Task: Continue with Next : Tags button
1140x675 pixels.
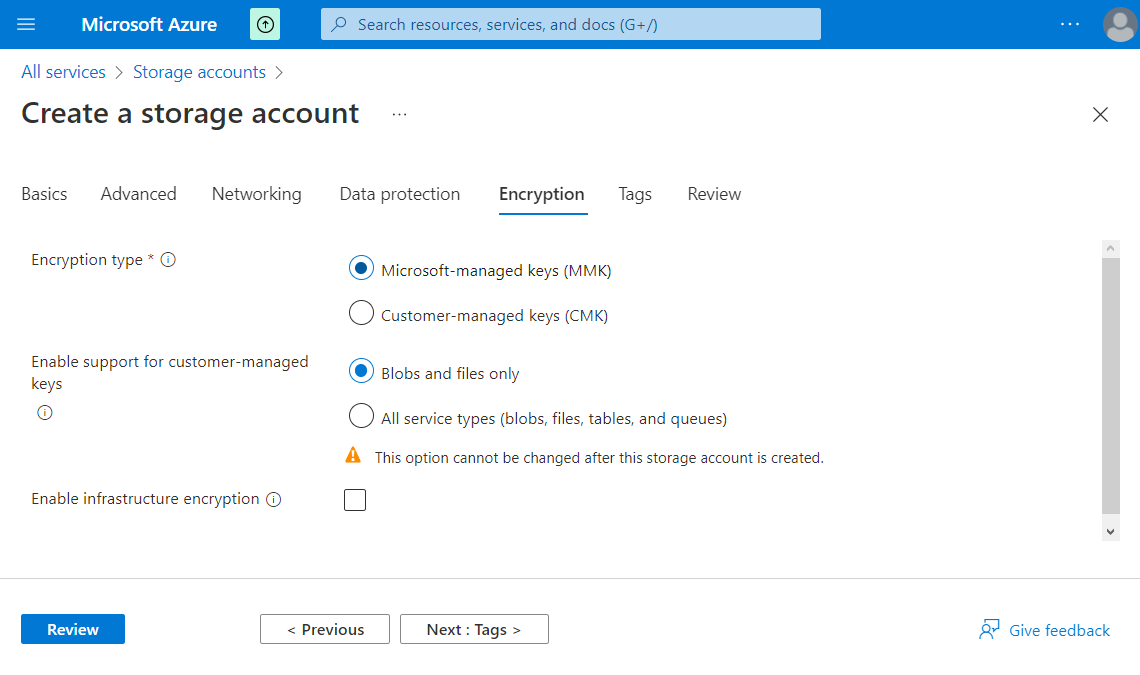Action: click(x=474, y=629)
